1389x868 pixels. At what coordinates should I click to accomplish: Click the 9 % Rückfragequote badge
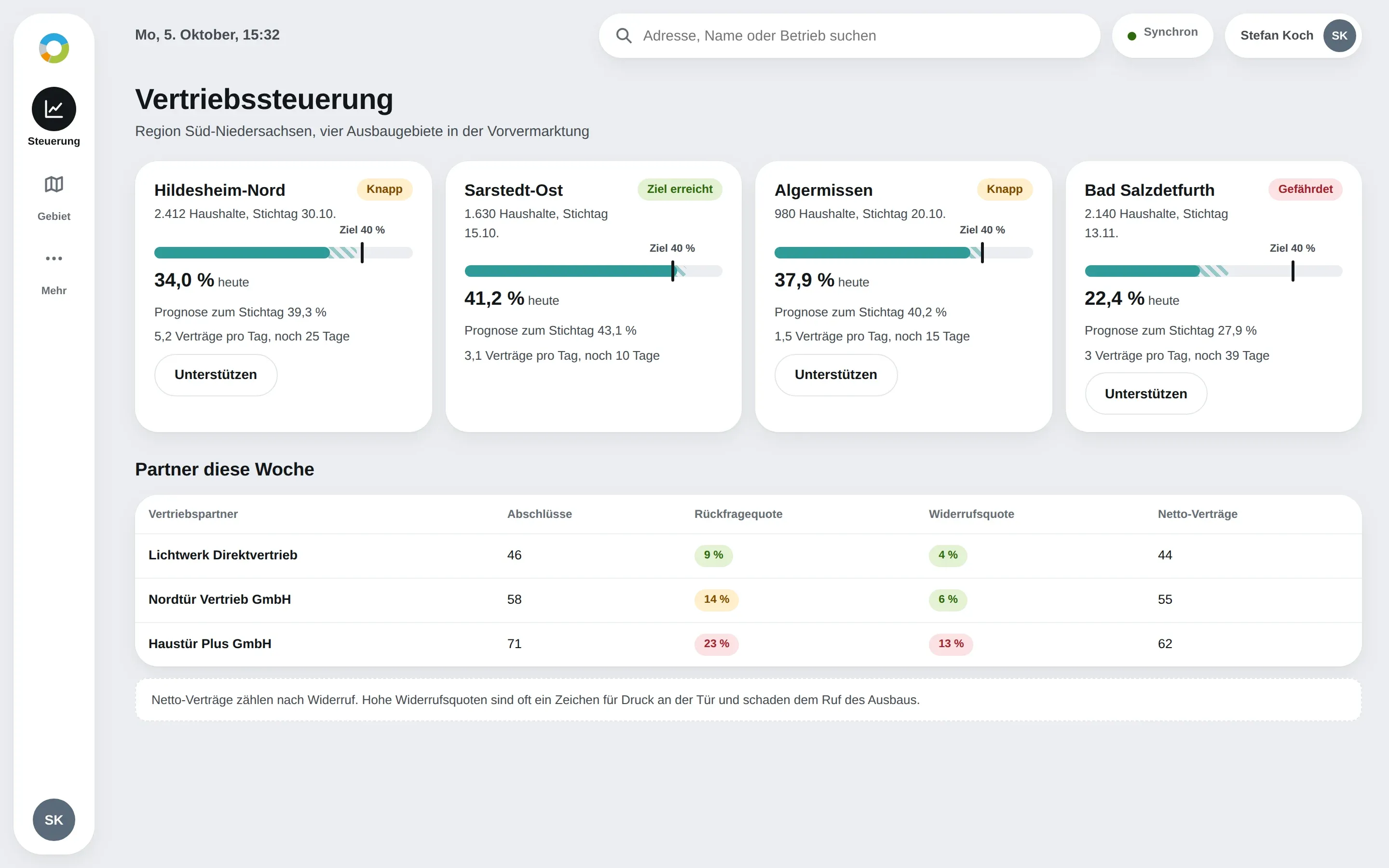(713, 556)
